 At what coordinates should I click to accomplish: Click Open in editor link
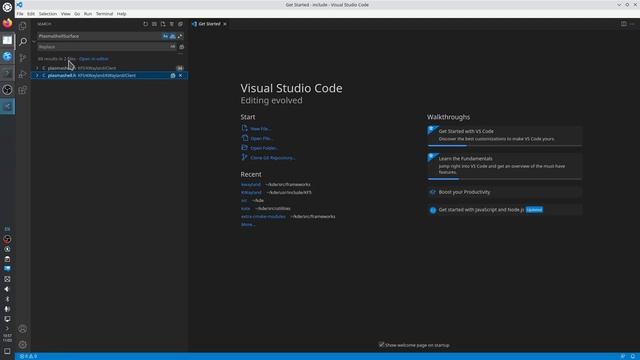point(94,59)
